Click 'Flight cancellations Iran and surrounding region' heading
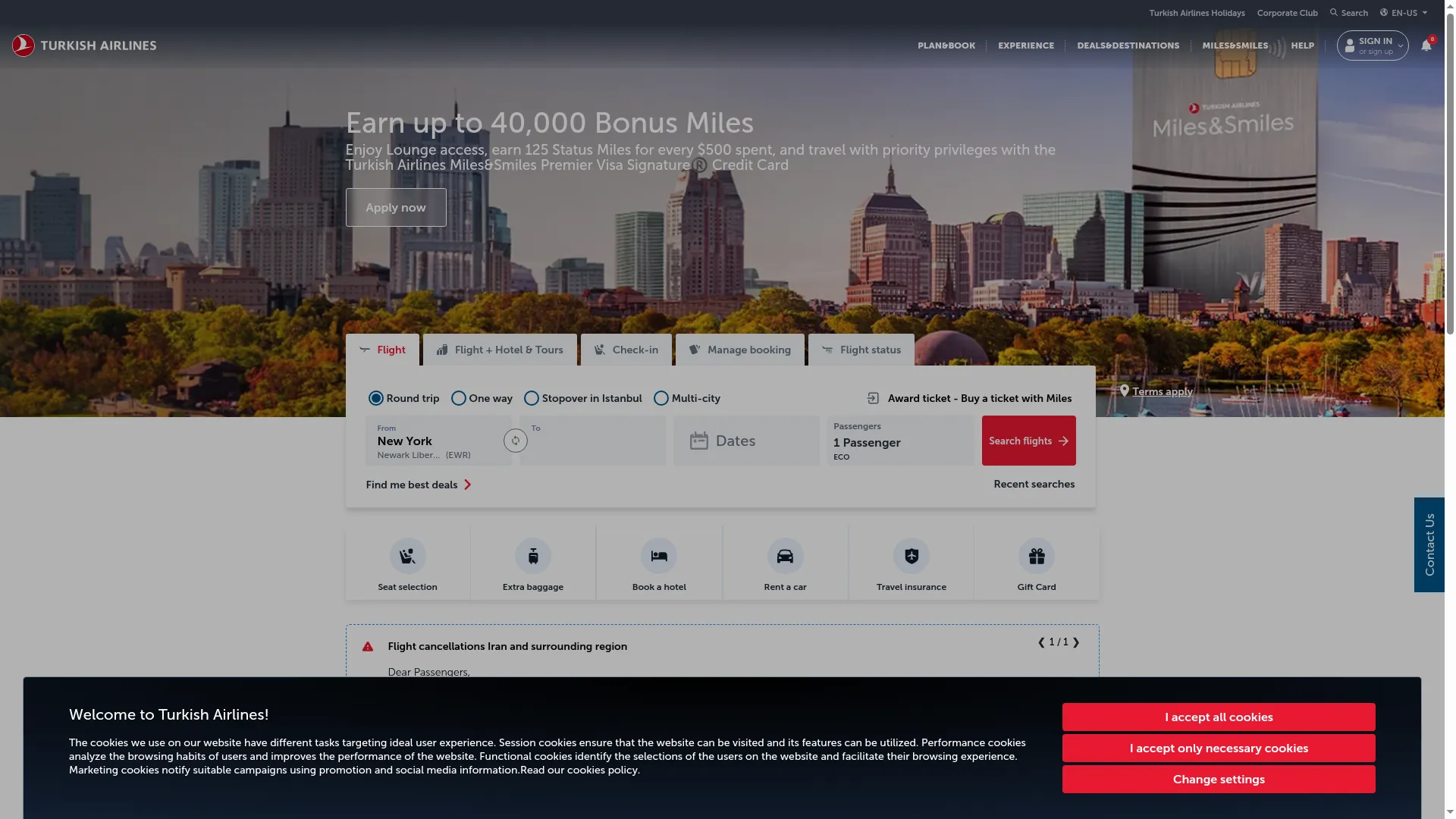Screen dimensions: 1456x819 coord(507,647)
